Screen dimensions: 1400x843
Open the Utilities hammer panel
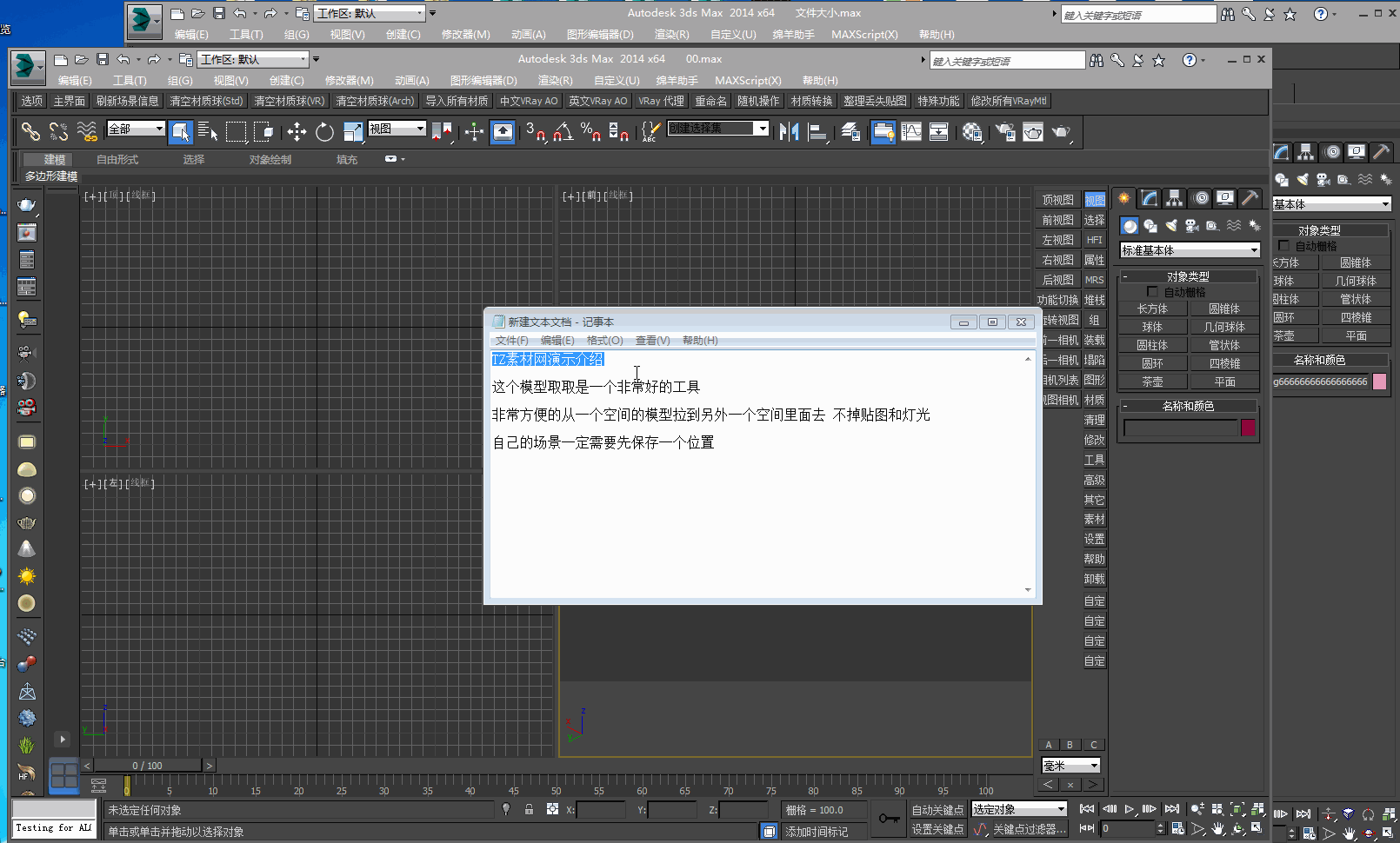click(1250, 198)
